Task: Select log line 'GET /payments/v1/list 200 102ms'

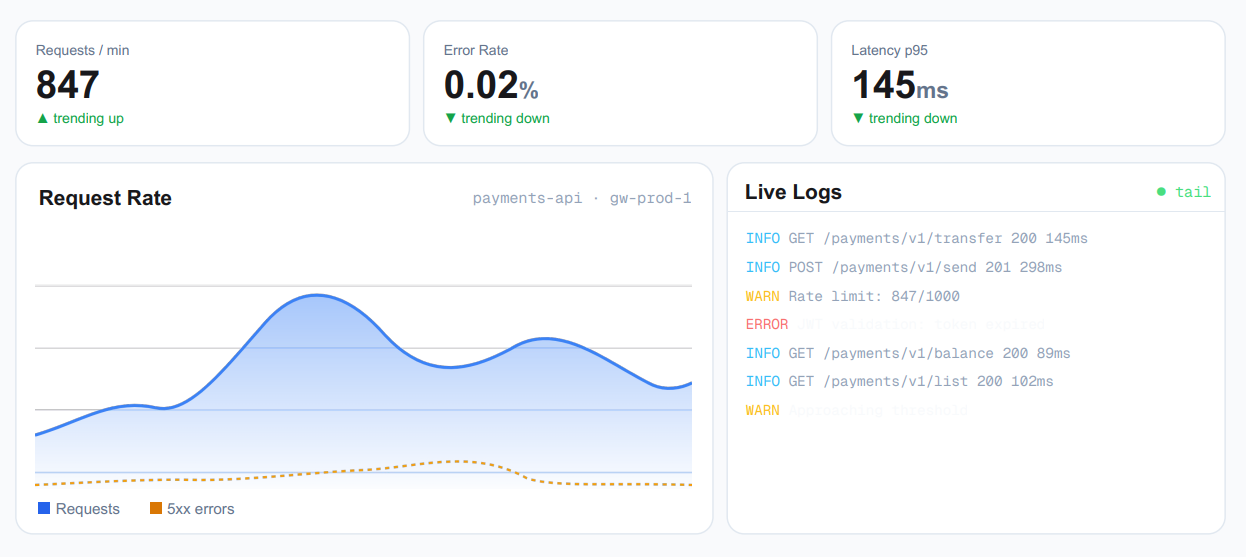Action: tap(921, 381)
